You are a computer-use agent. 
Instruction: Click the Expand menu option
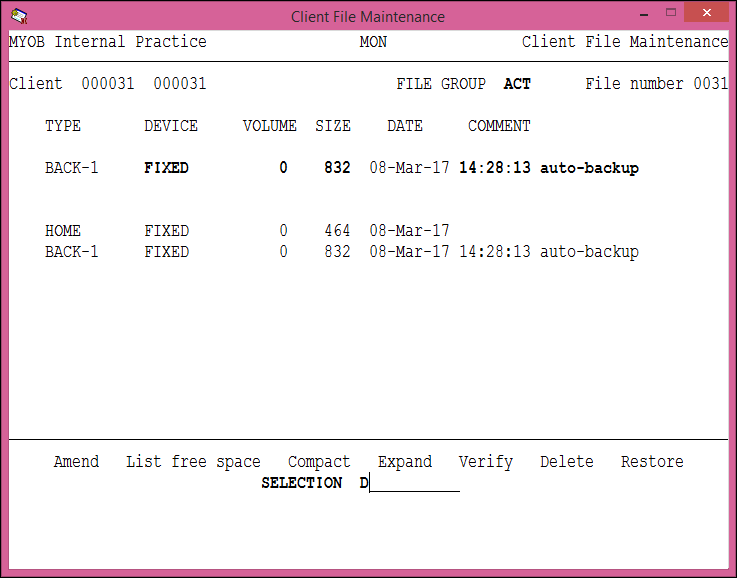[x=405, y=462]
